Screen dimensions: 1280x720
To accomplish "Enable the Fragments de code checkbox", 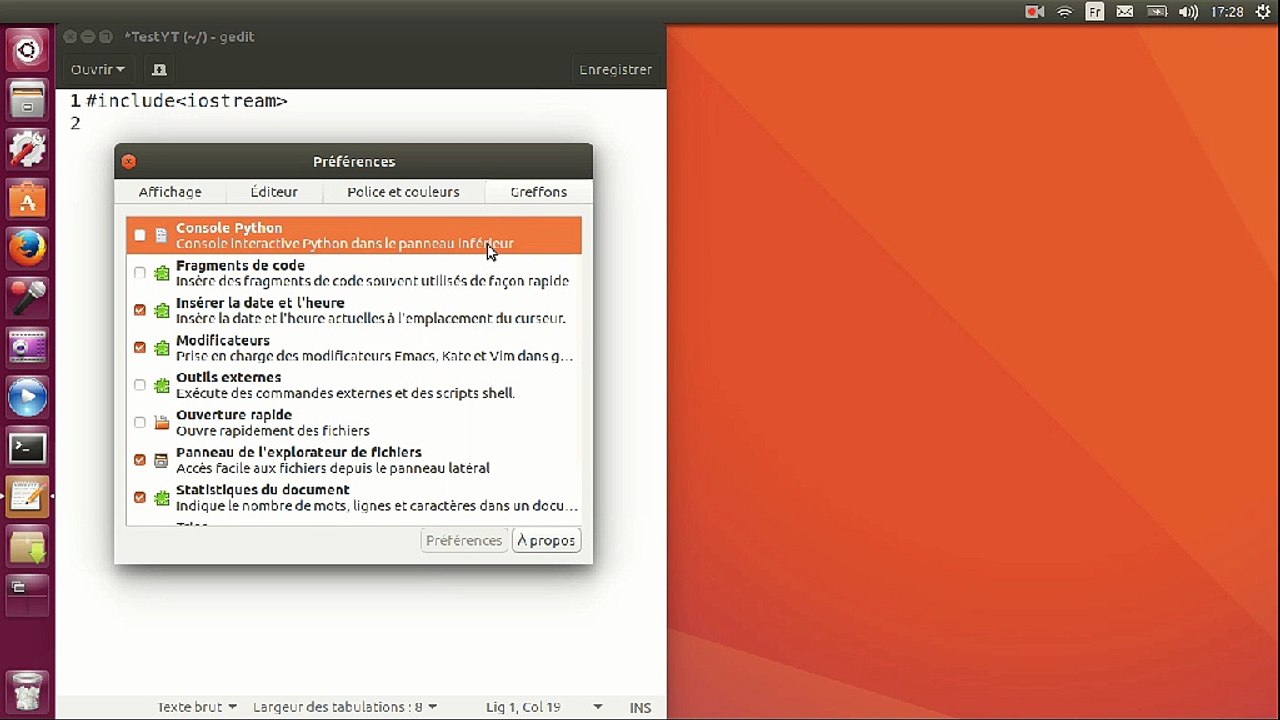I will point(140,273).
